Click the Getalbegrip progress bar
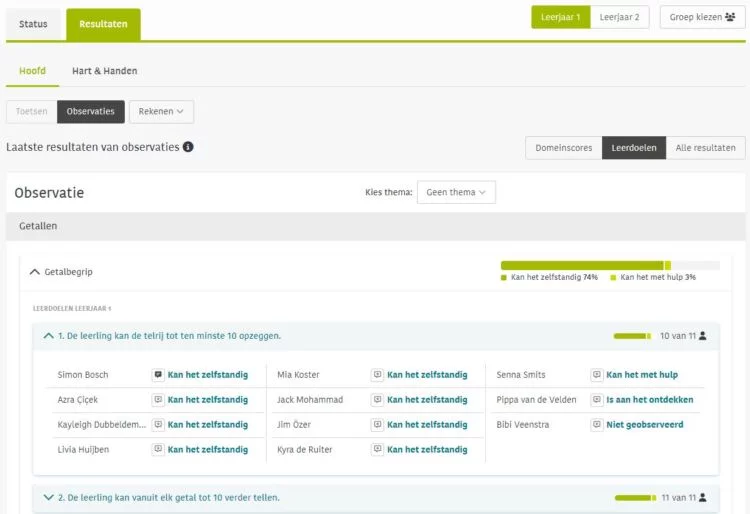This screenshot has width=750, height=514. tap(609, 265)
